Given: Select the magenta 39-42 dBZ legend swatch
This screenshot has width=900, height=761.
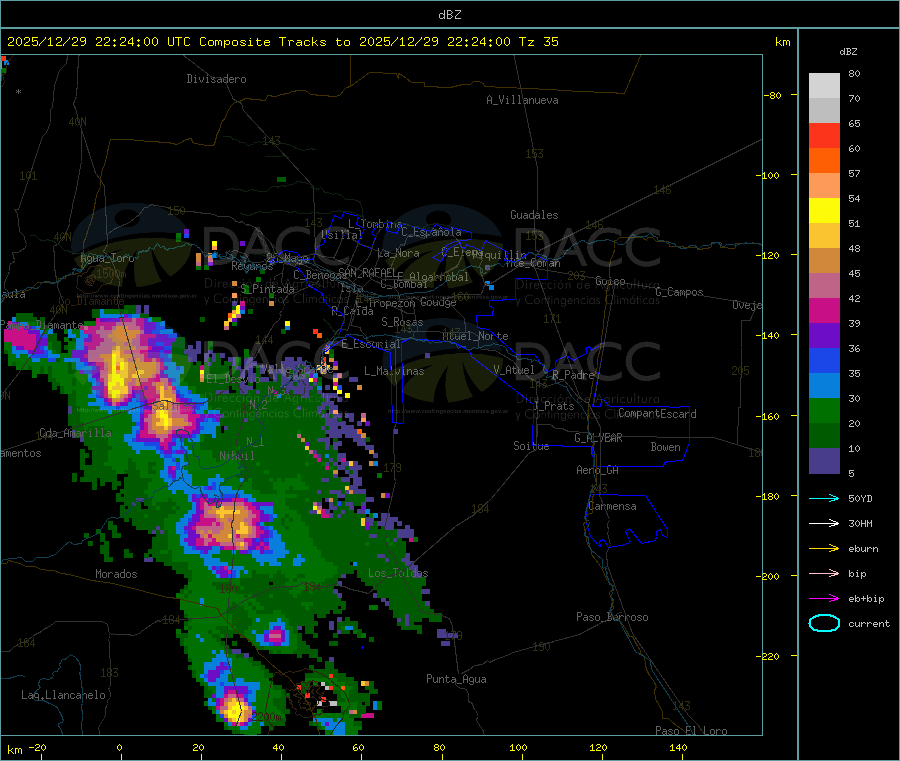Looking at the screenshot, I should [824, 310].
